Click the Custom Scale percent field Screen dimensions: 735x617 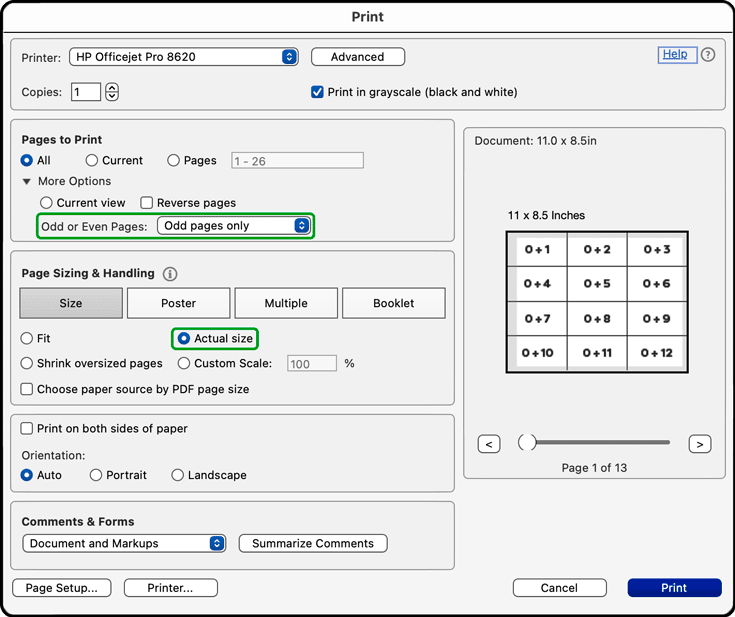click(312, 363)
